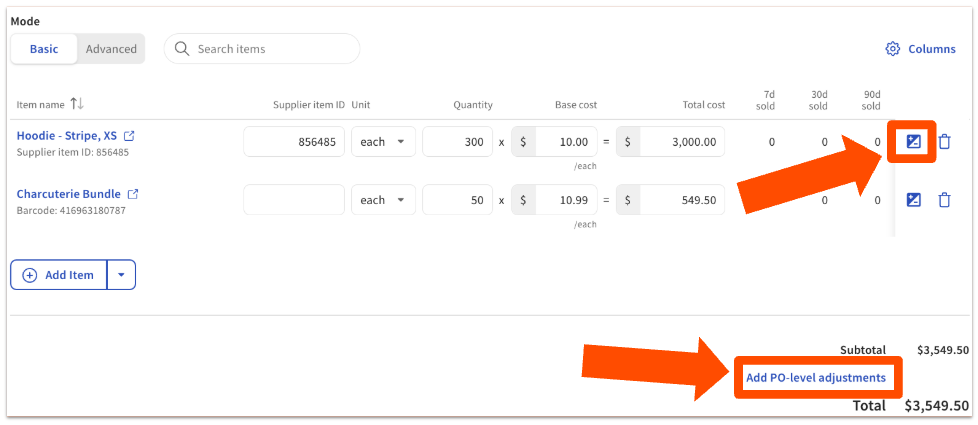Image resolution: width=978 pixels, height=425 pixels.
Task: Open Charcuterie Bundle external link icon
Action: click(133, 194)
